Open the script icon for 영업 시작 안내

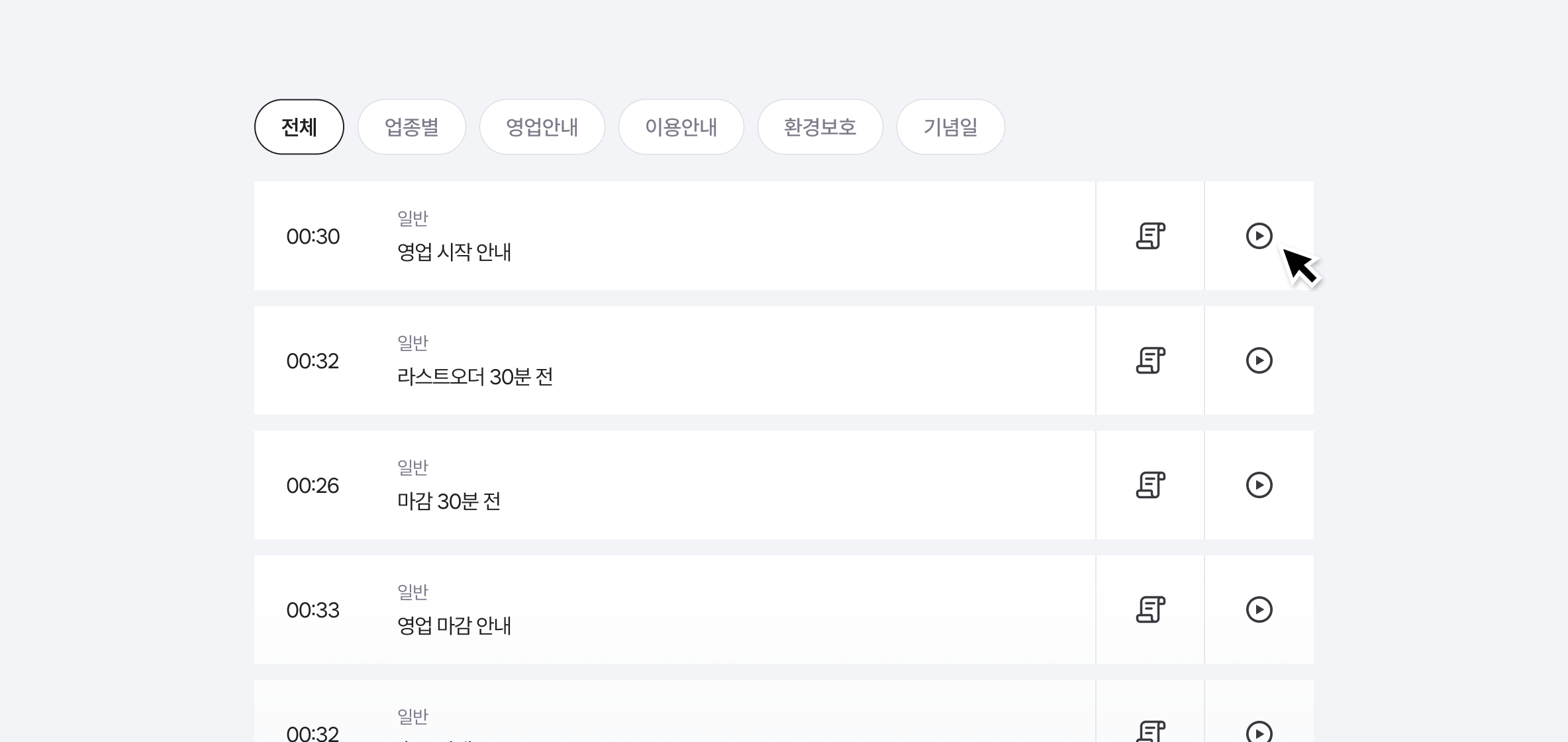tap(1150, 236)
